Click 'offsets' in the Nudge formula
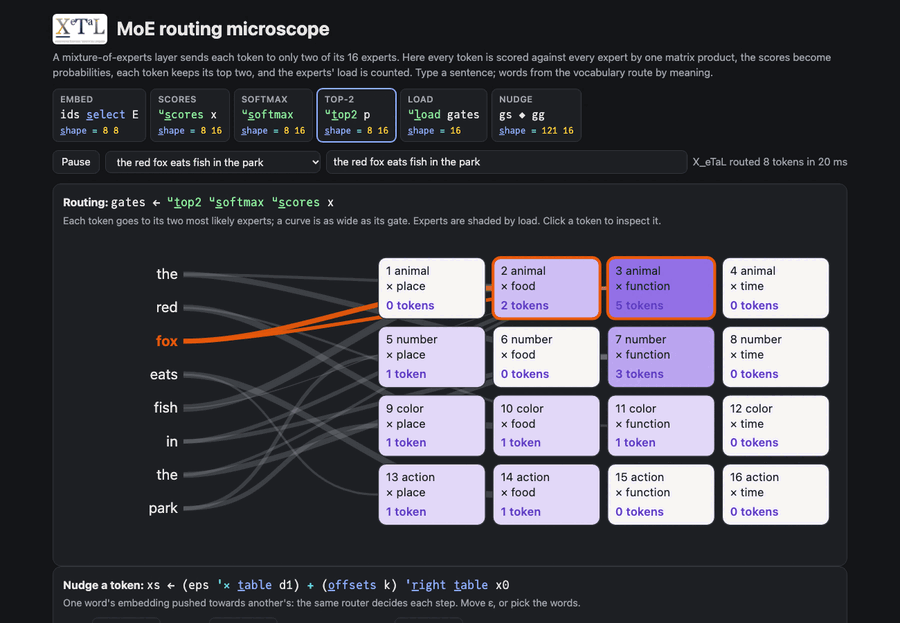 pos(352,585)
